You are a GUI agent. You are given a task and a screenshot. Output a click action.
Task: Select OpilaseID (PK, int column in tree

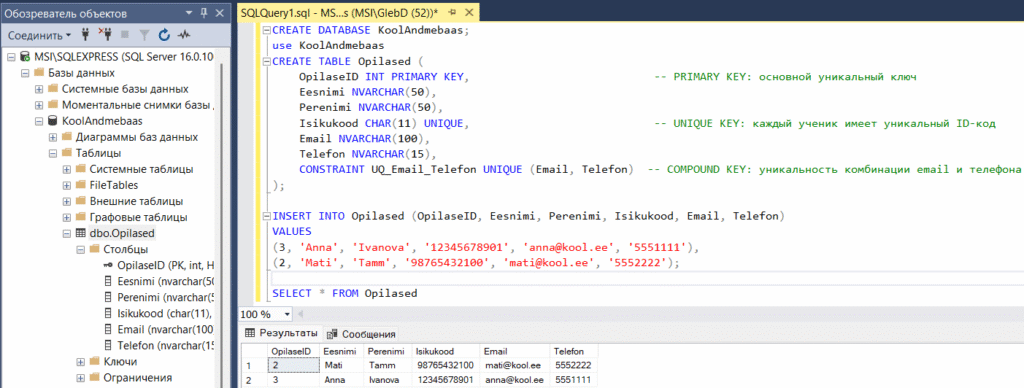pyautogui.click(x=166, y=265)
